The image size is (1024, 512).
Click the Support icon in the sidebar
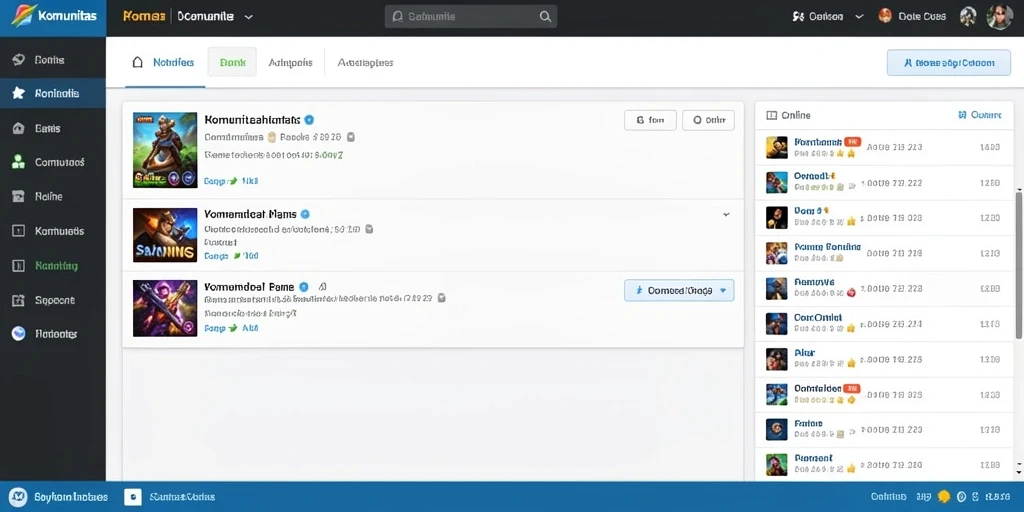(18, 300)
